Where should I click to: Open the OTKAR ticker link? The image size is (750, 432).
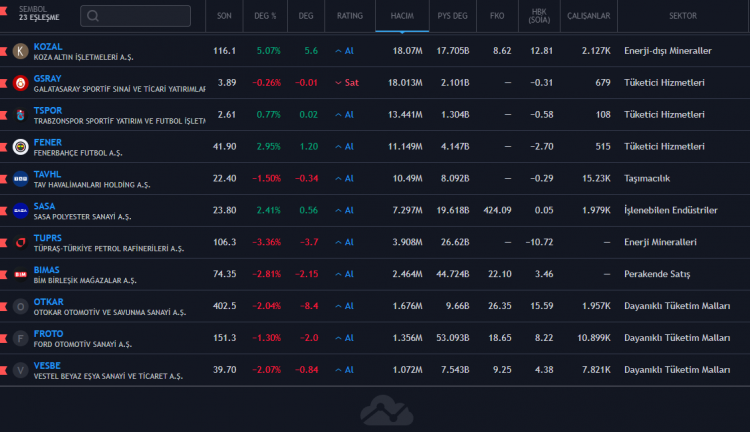[48, 302]
